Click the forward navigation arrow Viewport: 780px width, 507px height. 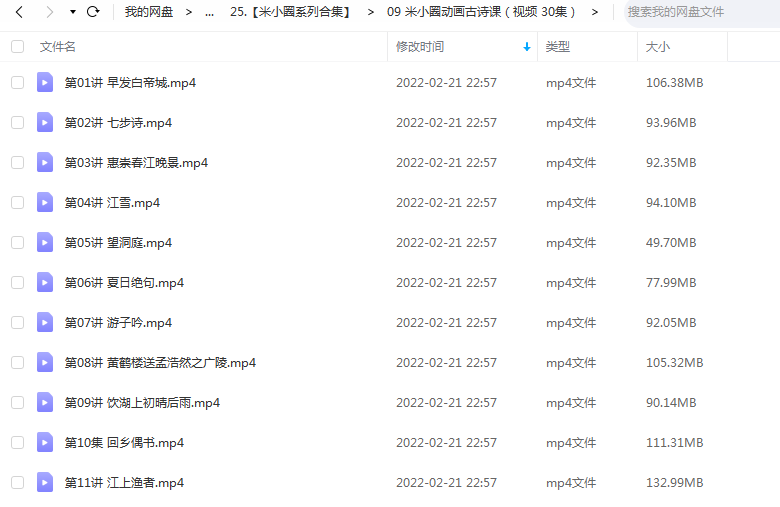click(x=49, y=12)
